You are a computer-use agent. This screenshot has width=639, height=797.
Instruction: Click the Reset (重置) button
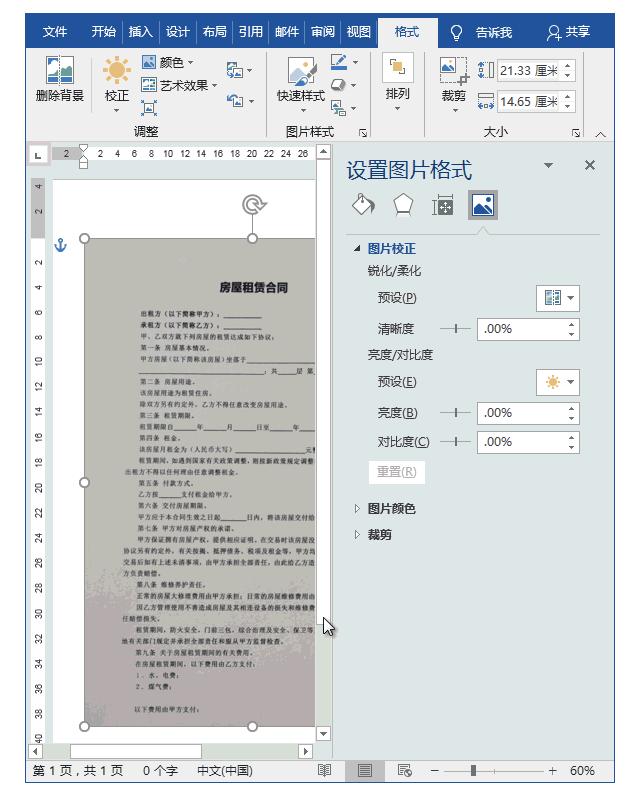click(397, 472)
